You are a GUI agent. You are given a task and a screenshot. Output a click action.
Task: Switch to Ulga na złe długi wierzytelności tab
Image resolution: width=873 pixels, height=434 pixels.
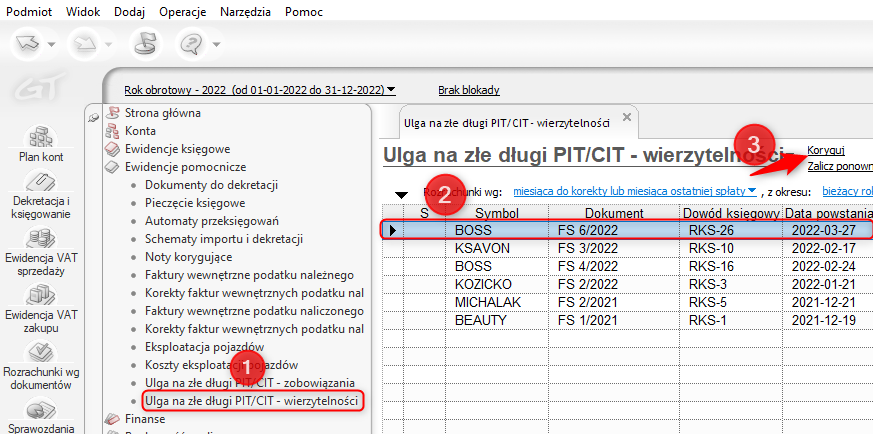pyautogui.click(x=506, y=124)
